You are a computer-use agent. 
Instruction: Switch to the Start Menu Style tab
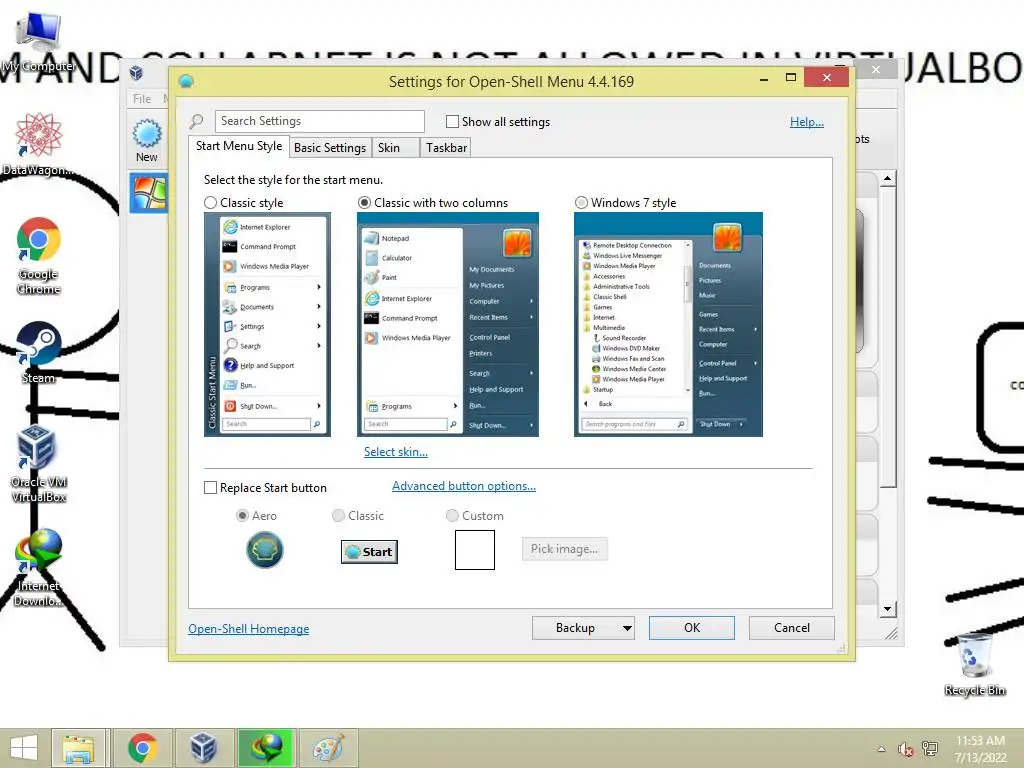pyautogui.click(x=239, y=146)
